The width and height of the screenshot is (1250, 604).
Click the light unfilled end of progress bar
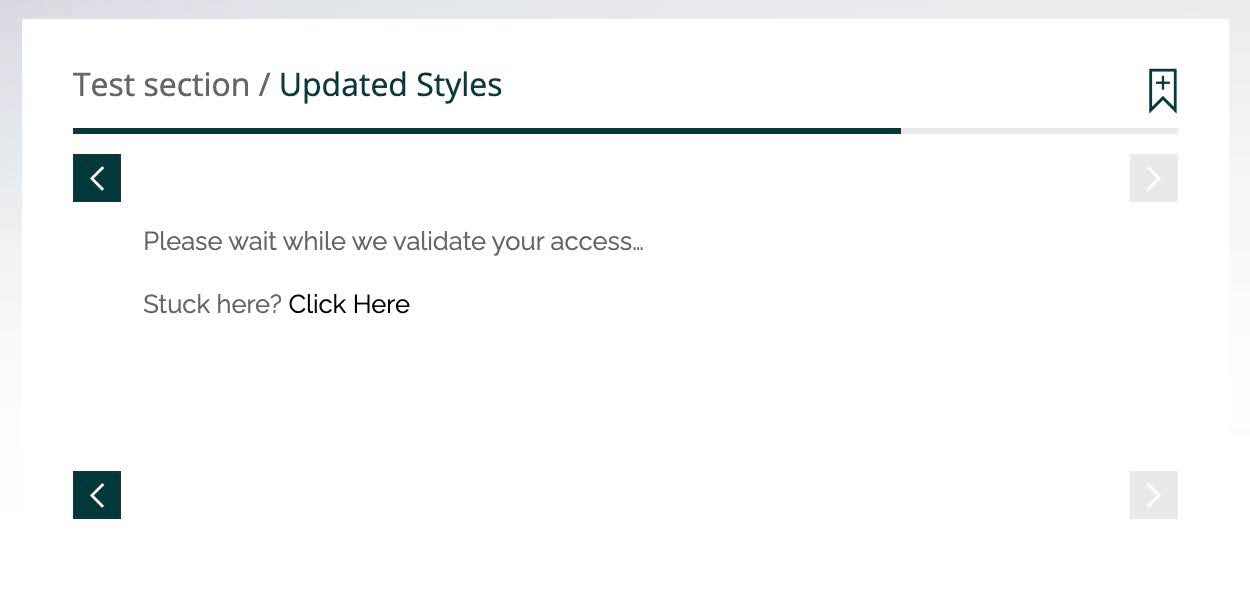point(1040,131)
